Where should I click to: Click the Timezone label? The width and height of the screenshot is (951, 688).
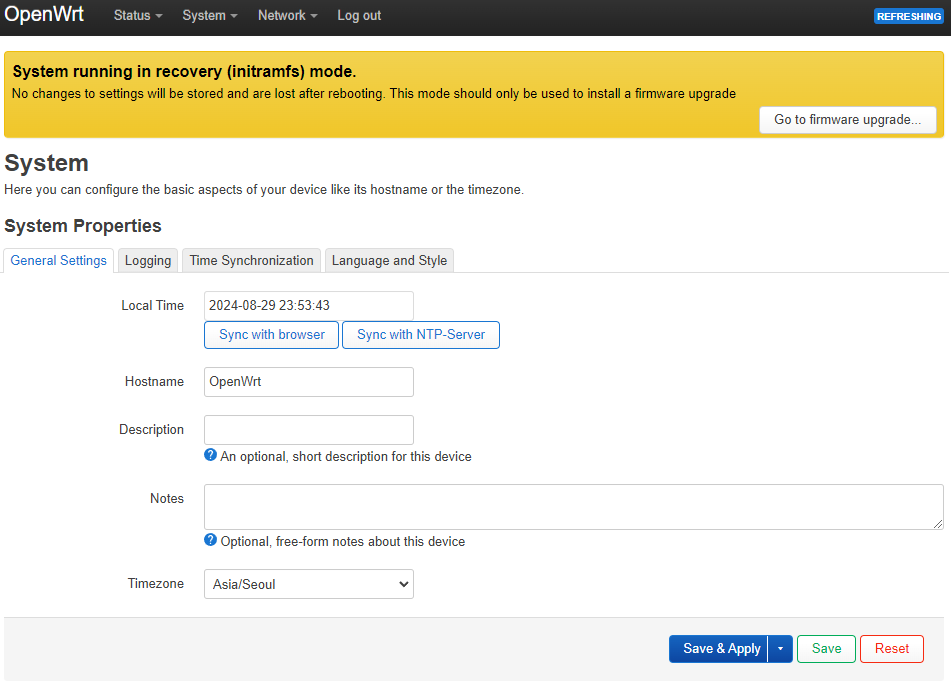[x=156, y=584]
